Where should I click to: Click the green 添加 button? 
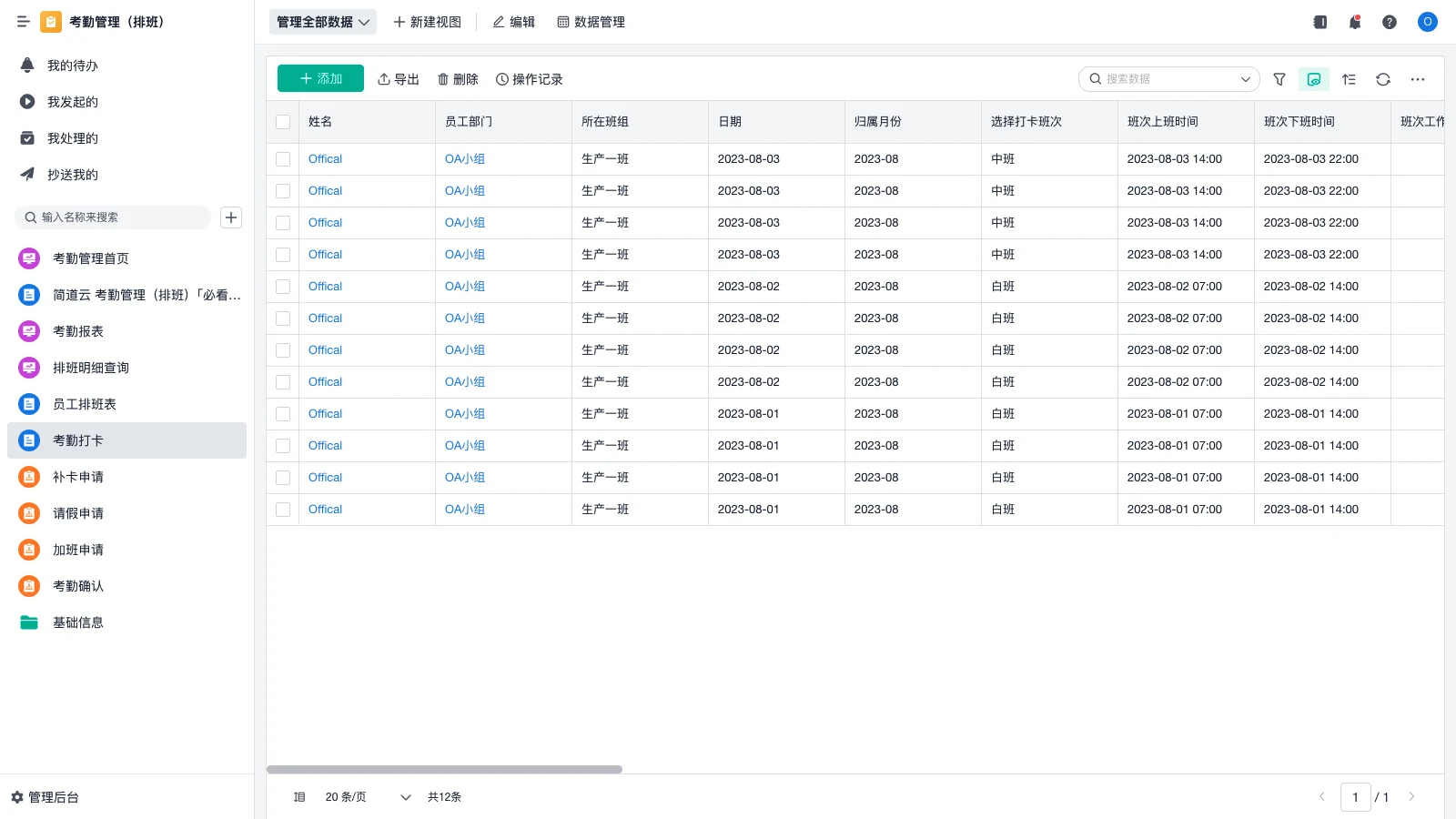320,79
